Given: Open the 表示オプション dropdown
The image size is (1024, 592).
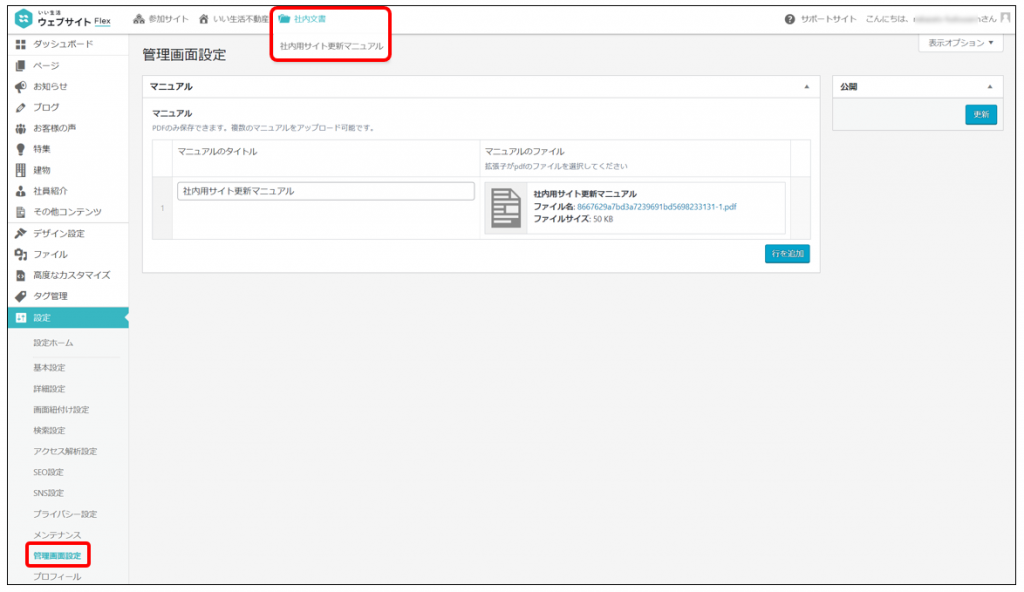Looking at the screenshot, I should tap(960, 43).
